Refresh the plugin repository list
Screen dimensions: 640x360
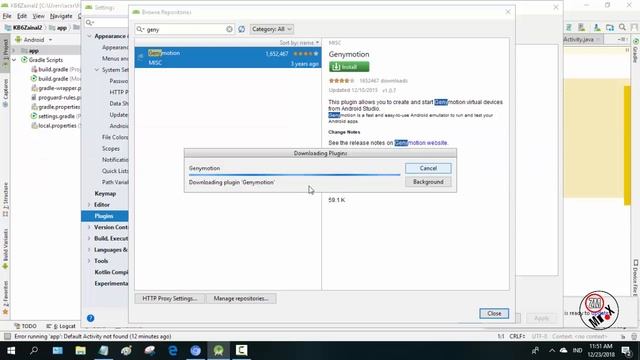[242, 29]
